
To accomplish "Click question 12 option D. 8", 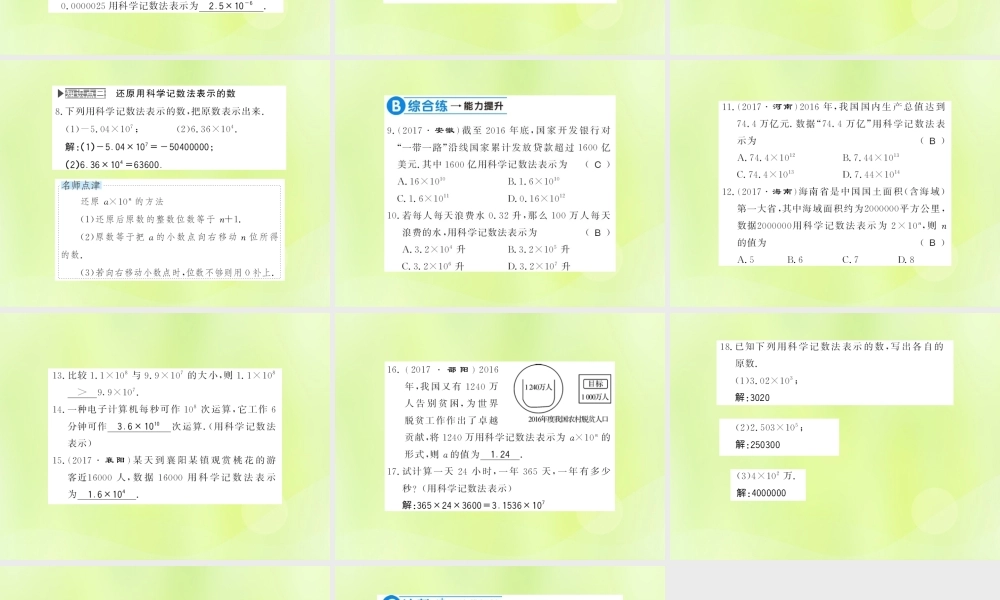I will tap(906, 260).
